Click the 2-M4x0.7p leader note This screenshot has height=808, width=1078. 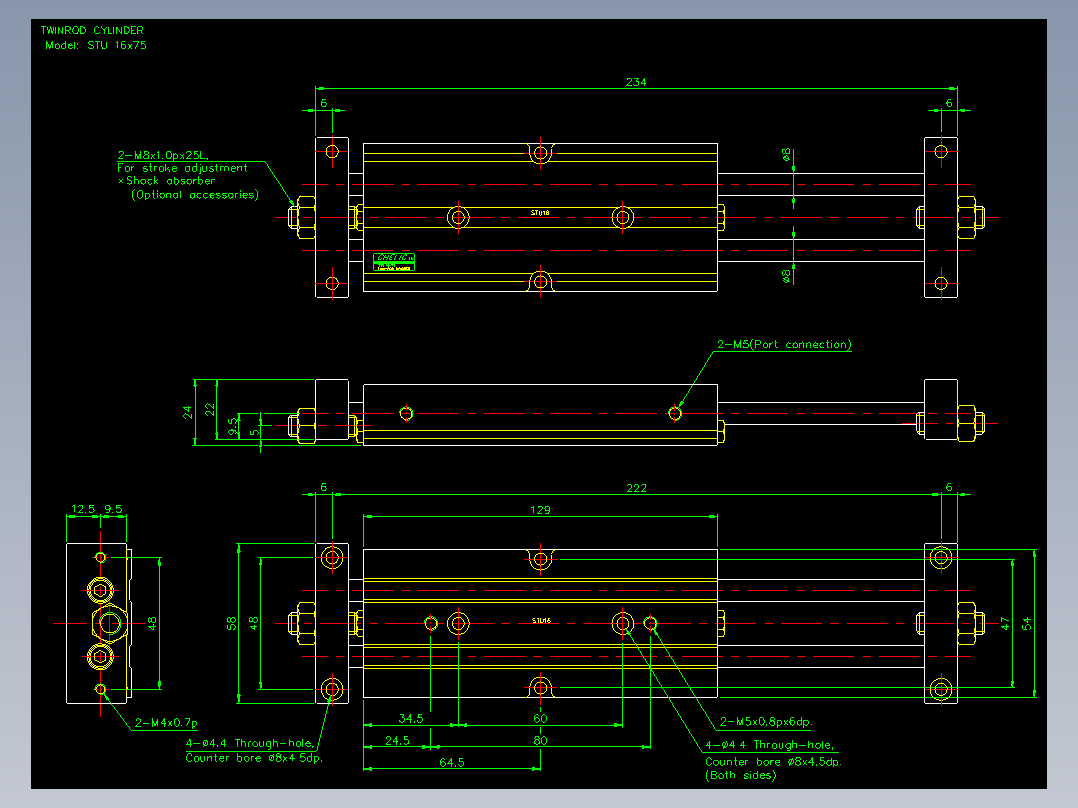click(166, 723)
